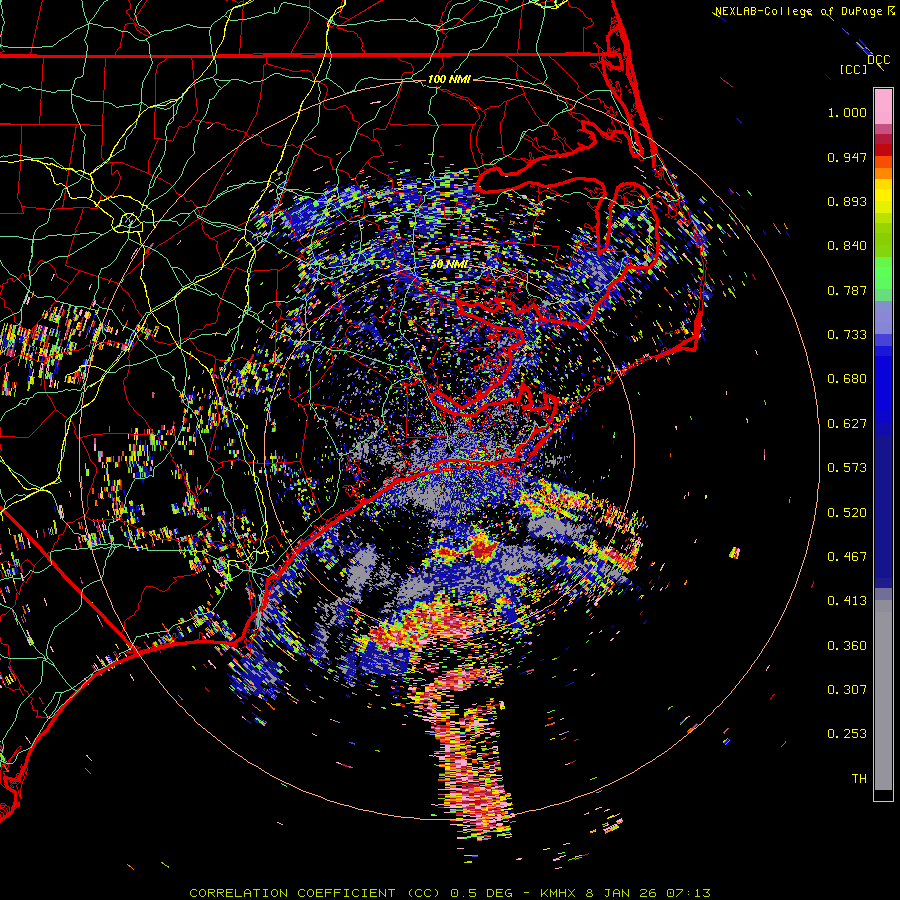Viewport: 900px width, 900px height.
Task: Select the 0.467 color scale value
Action: tap(847, 557)
